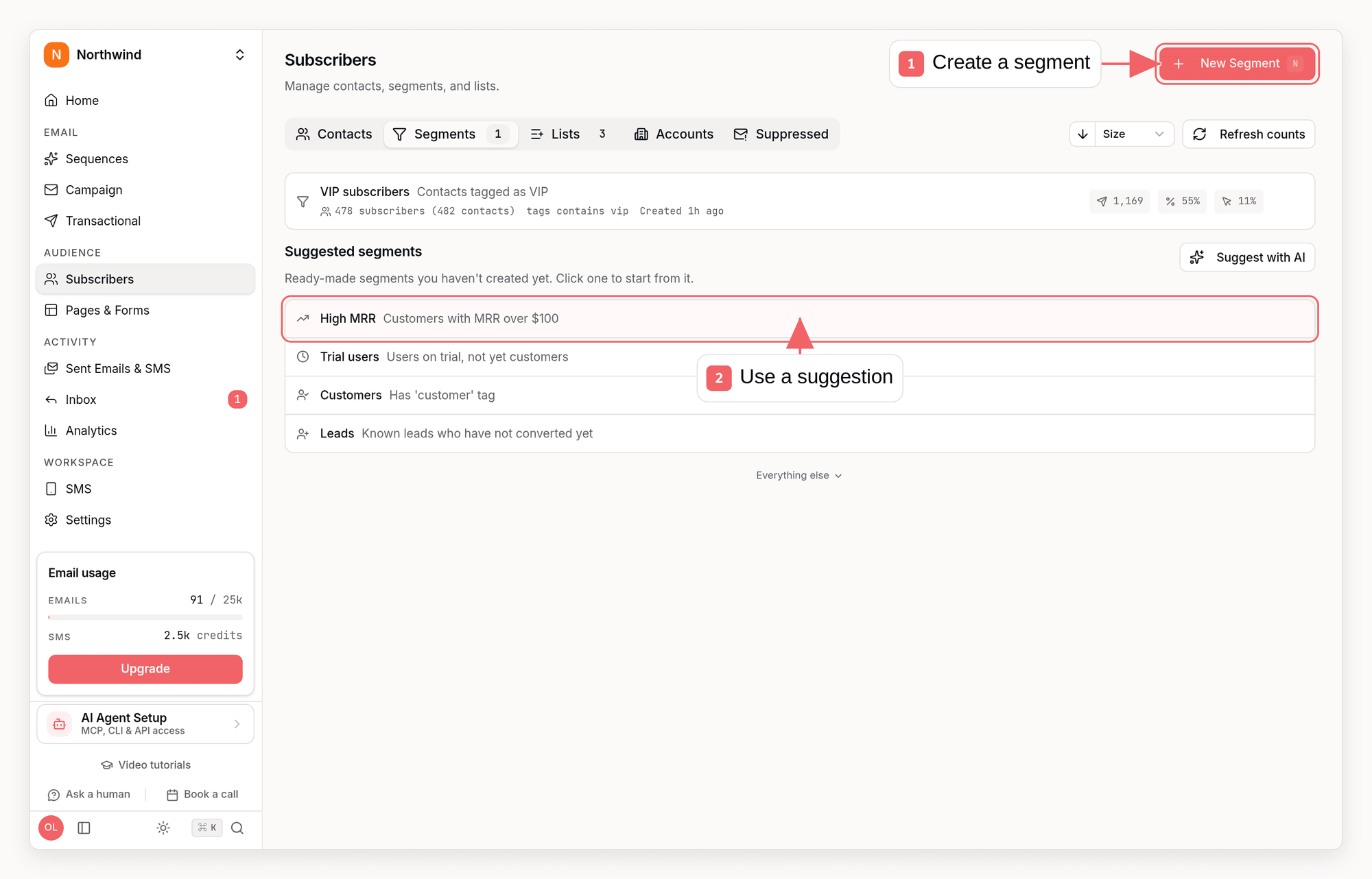Select the Customers suggested segment
The image size is (1372, 879).
coord(799,396)
